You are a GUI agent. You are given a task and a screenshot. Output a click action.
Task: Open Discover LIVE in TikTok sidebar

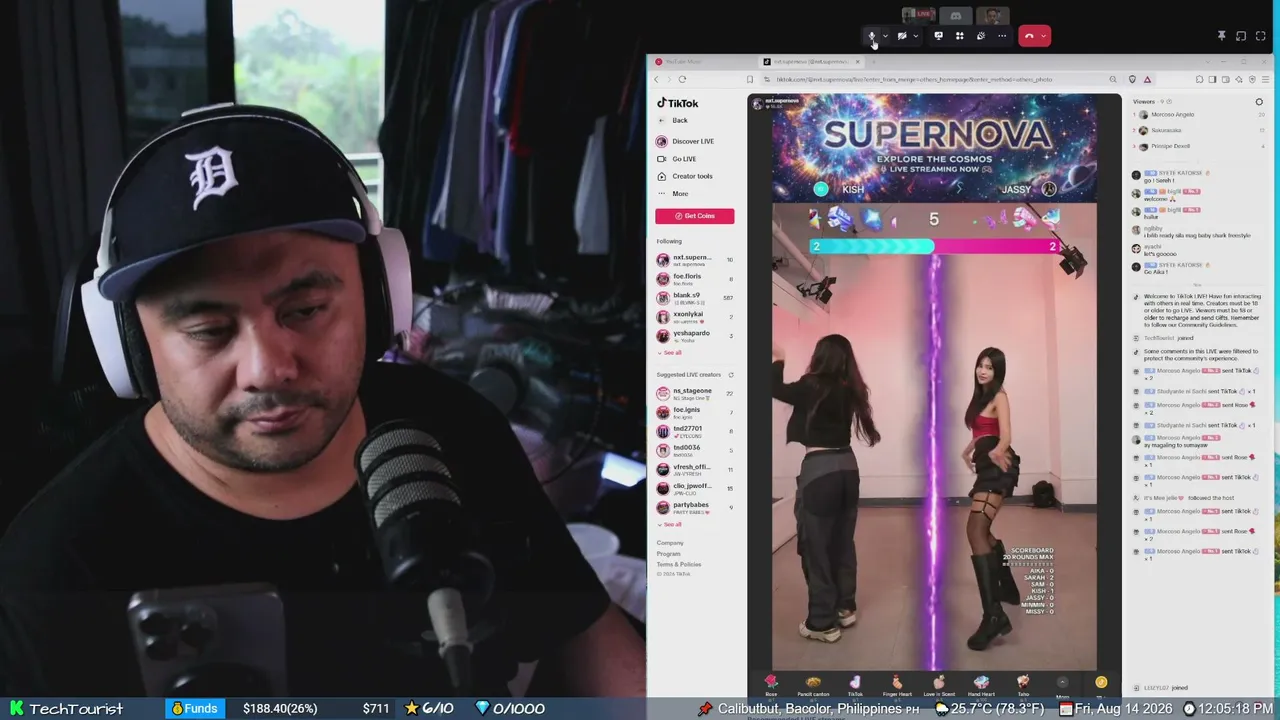point(685,141)
